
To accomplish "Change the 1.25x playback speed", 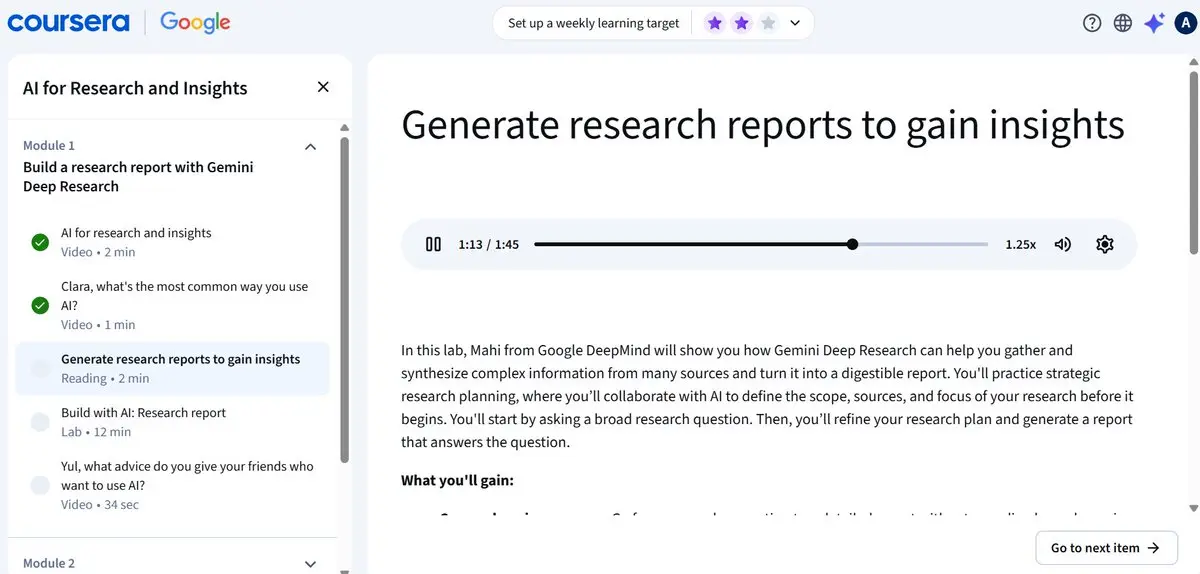I will pos(1021,244).
